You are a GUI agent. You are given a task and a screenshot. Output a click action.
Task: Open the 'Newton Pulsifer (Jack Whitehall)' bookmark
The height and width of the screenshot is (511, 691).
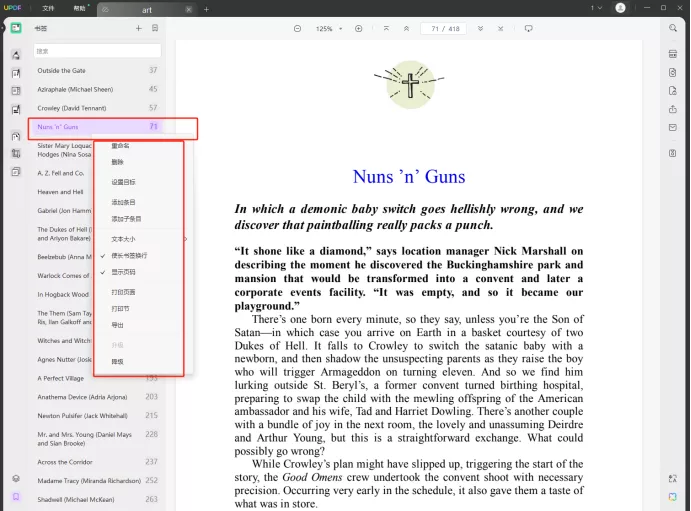click(x=97, y=416)
